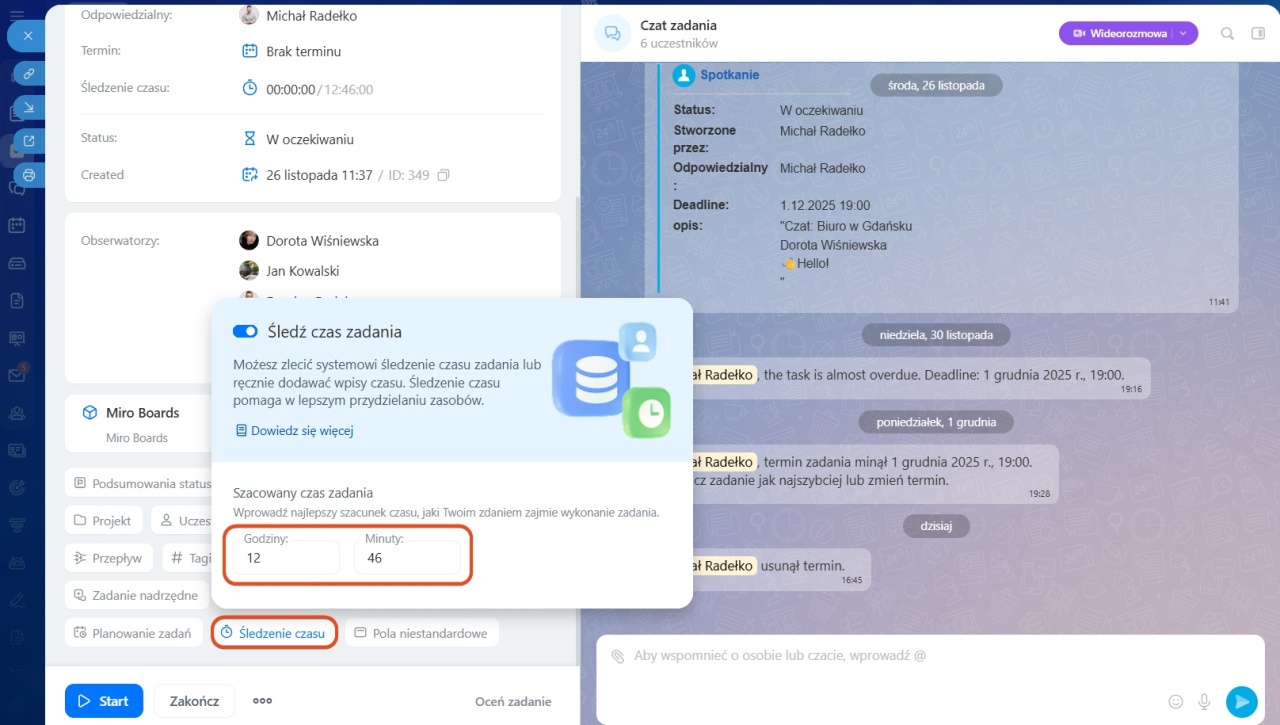This screenshot has height=725, width=1280.
Task: Toggle the chat sidebar panel icon
Action: point(1258,33)
